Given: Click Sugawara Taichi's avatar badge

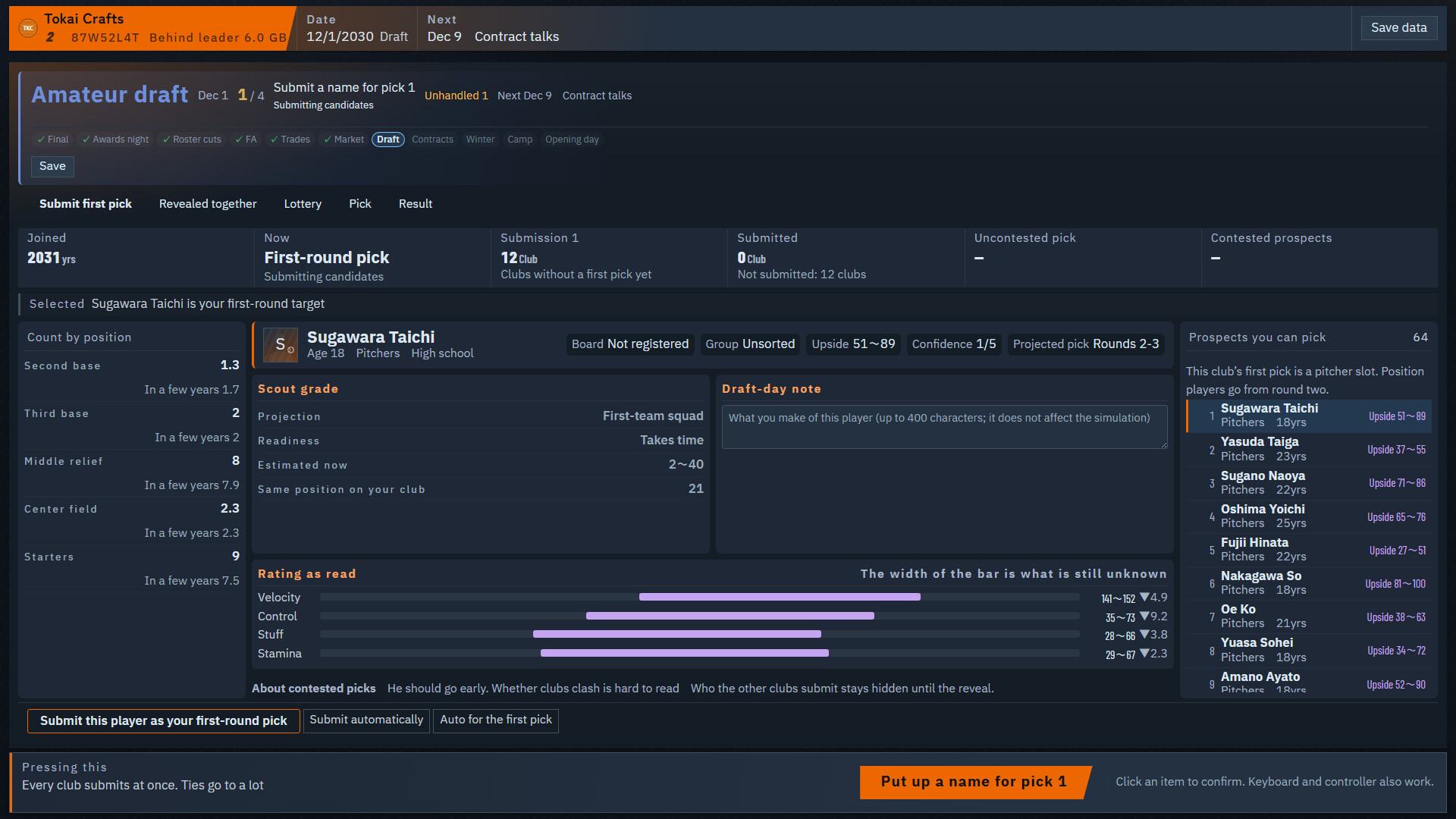Looking at the screenshot, I should (281, 344).
